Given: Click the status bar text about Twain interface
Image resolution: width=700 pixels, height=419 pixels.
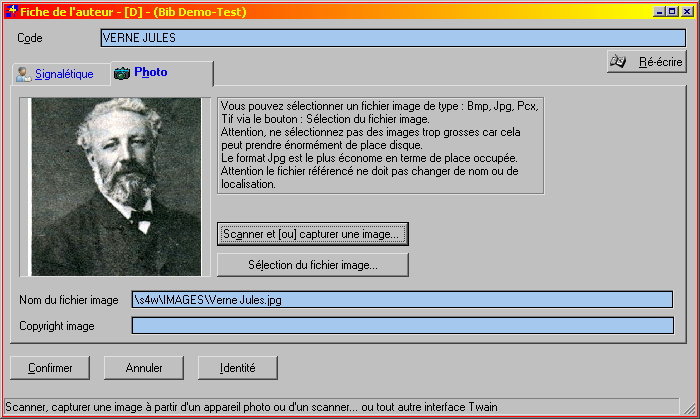Looking at the screenshot, I should (251, 407).
